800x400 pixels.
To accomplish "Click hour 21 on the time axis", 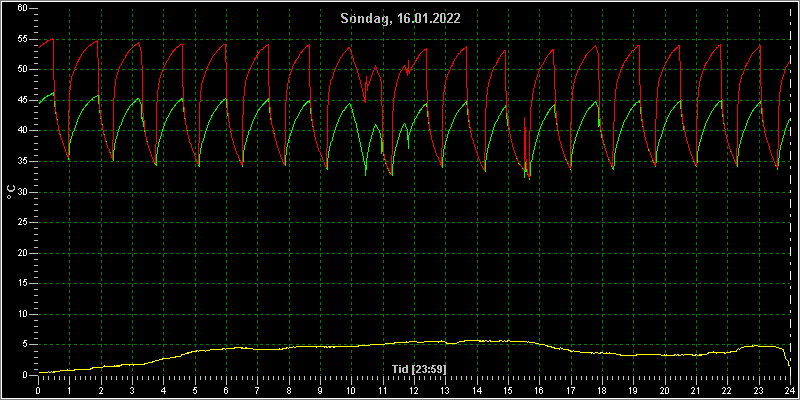I will tap(696, 389).
